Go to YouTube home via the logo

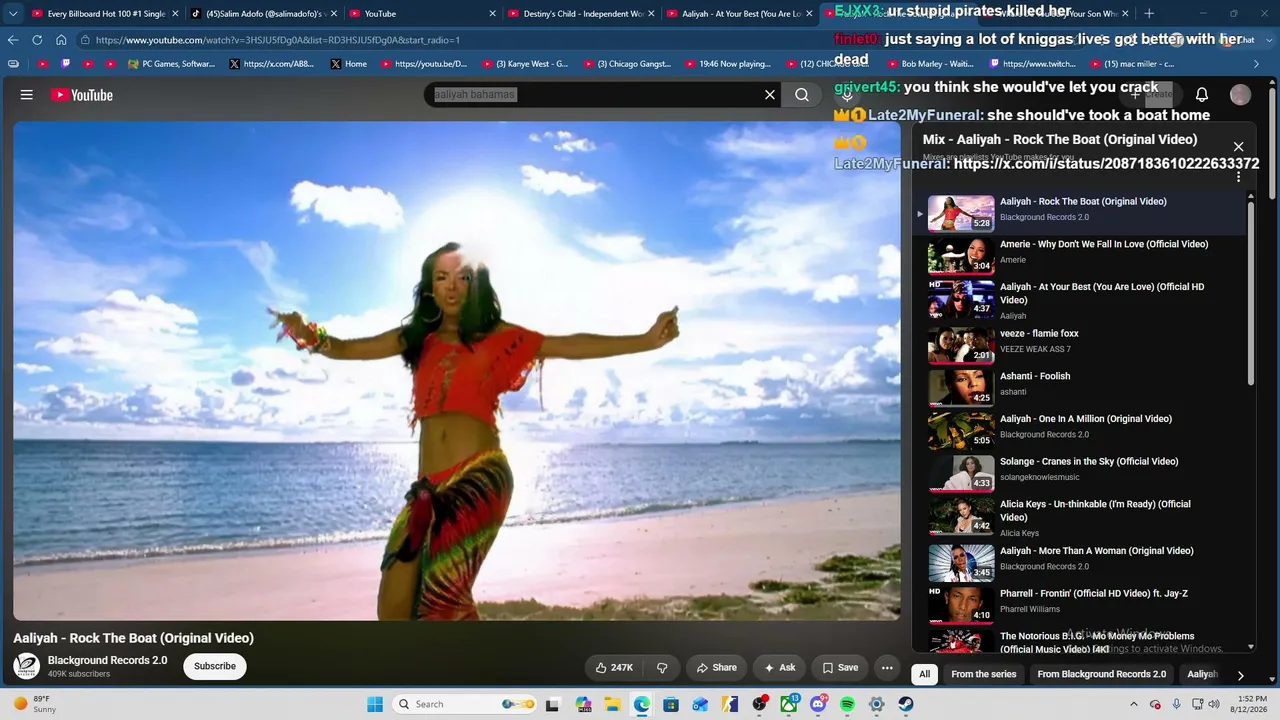point(82,95)
